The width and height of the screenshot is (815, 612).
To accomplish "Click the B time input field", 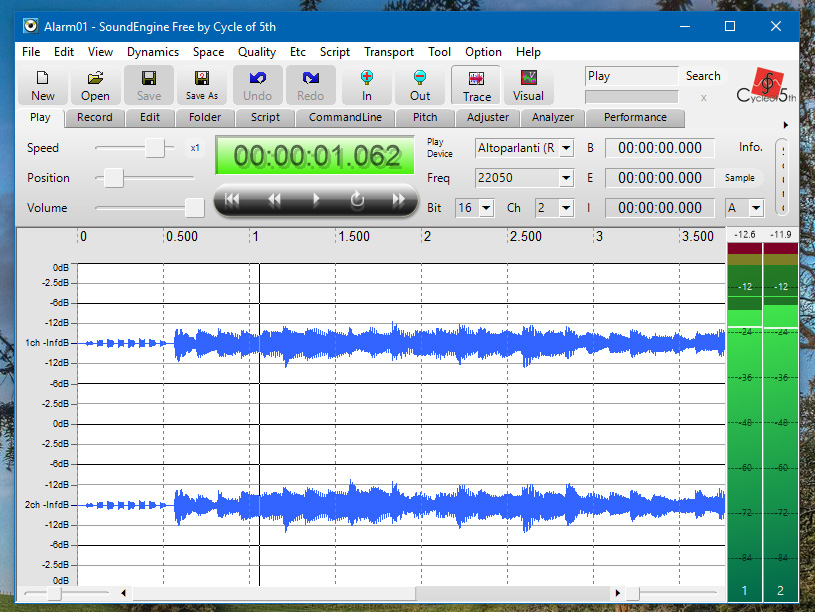I will tap(660, 148).
